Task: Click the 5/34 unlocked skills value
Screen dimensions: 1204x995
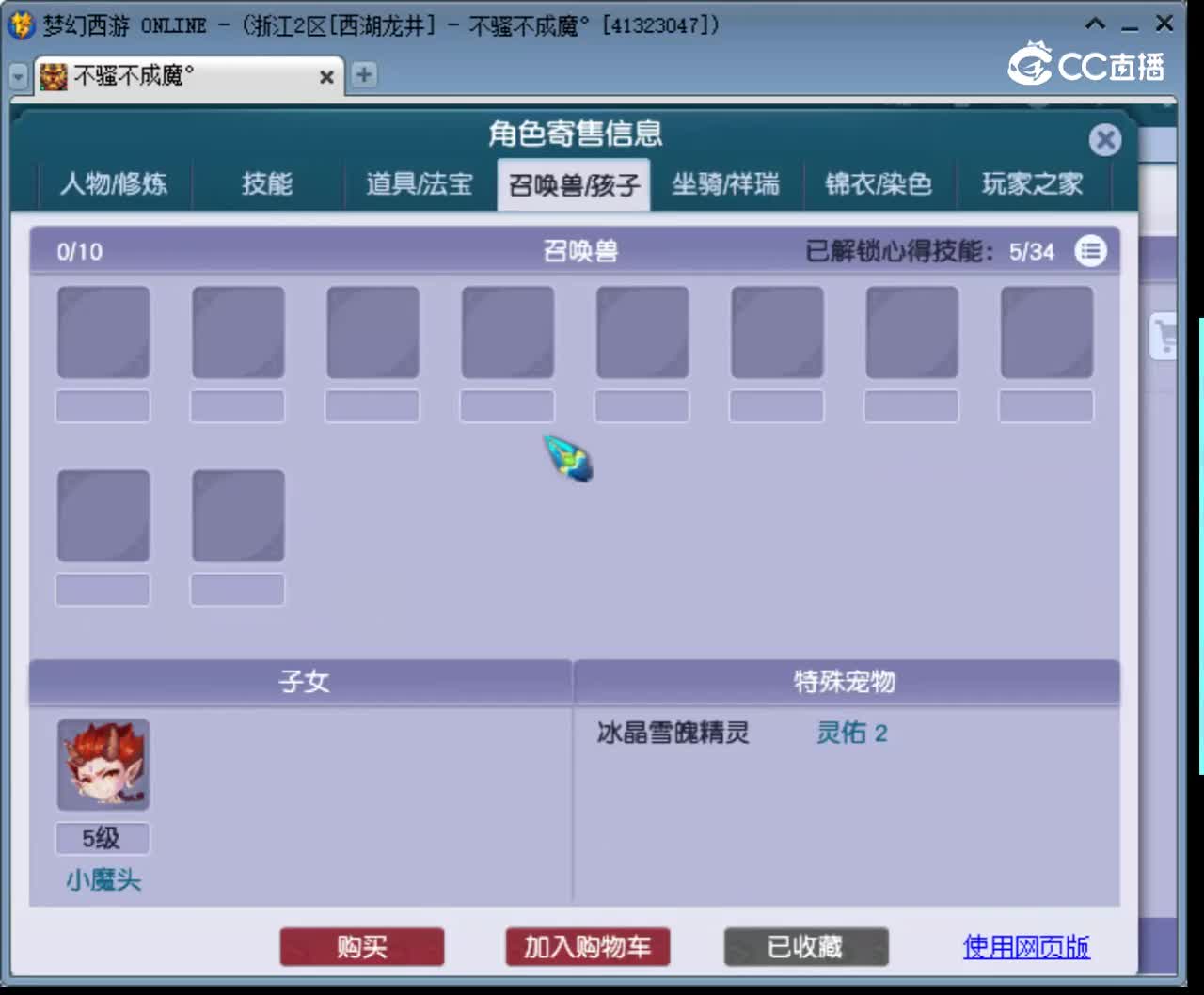Action: coord(1032,252)
